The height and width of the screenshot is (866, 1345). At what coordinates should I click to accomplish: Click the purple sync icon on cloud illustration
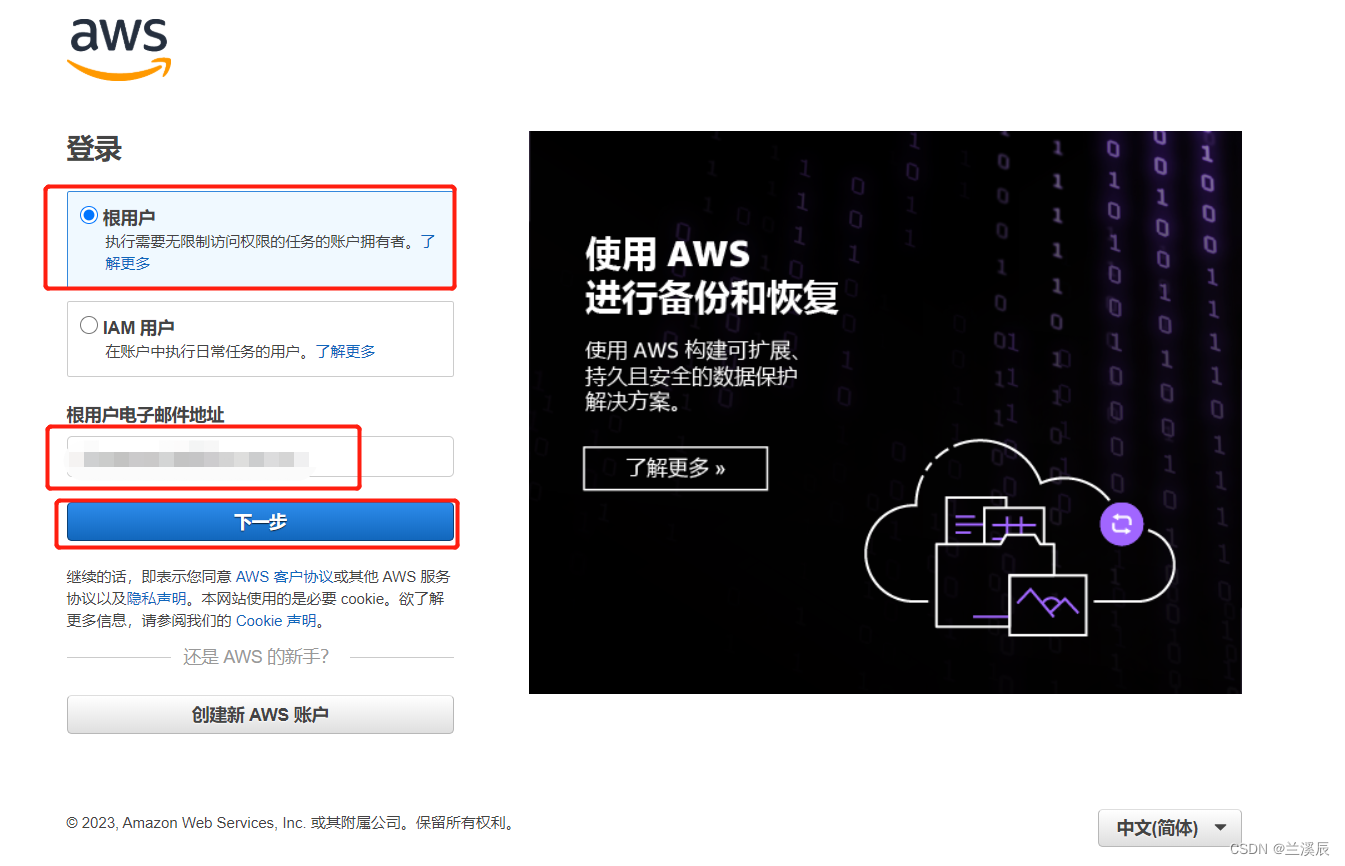(x=1121, y=523)
